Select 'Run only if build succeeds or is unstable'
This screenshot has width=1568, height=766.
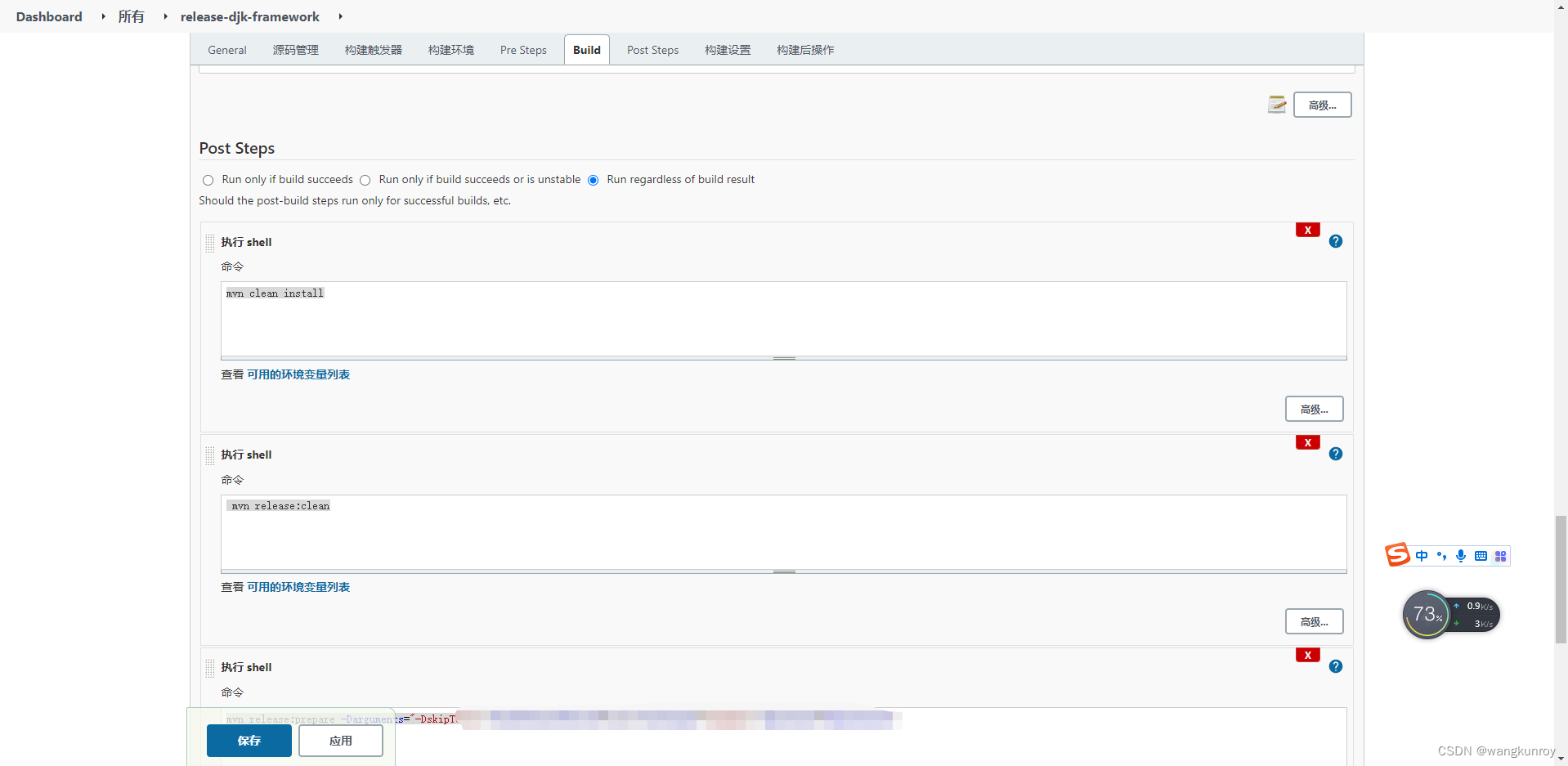pyautogui.click(x=365, y=180)
